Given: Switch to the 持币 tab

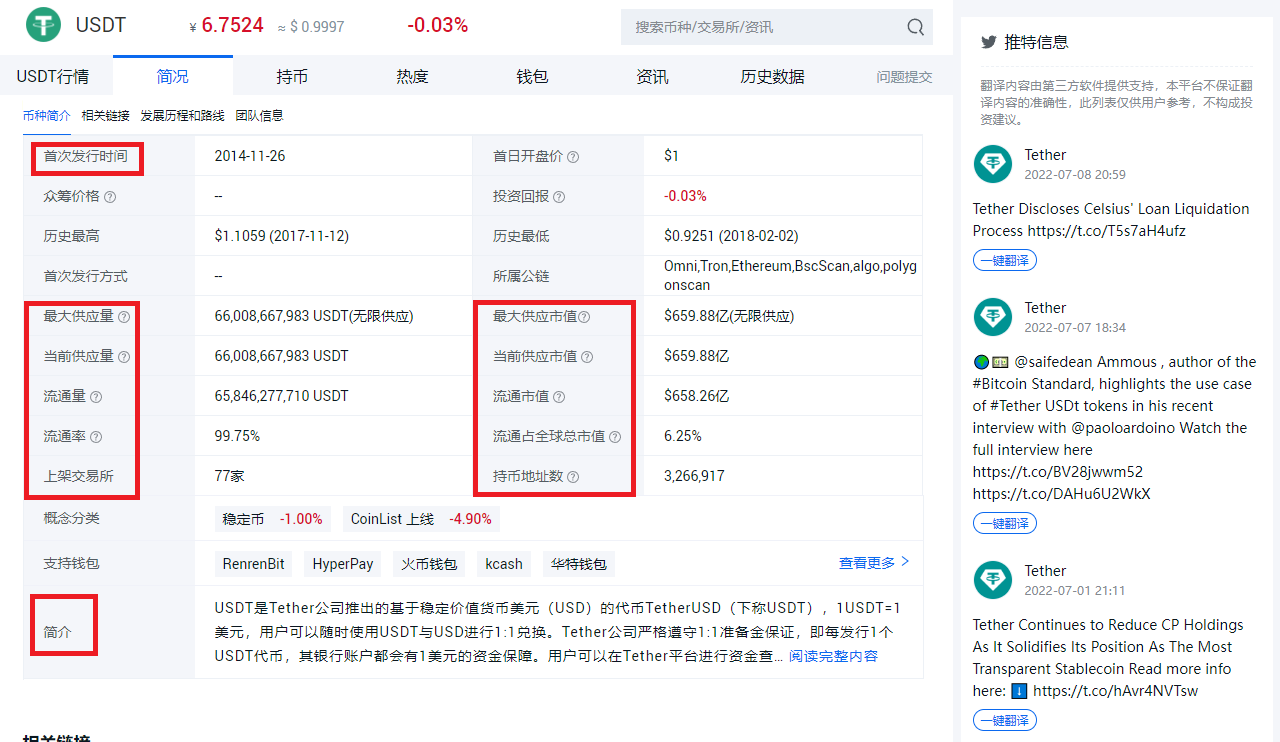Looking at the screenshot, I should click(292, 75).
